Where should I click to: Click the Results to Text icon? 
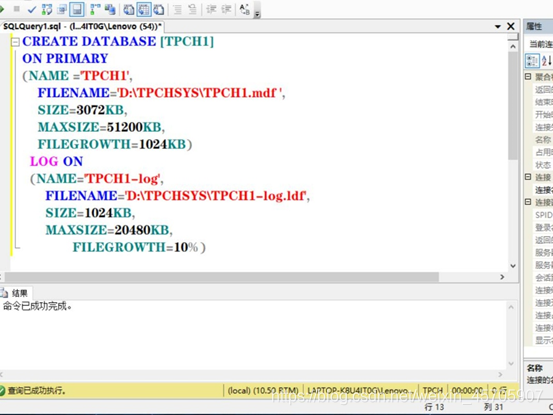(128, 10)
